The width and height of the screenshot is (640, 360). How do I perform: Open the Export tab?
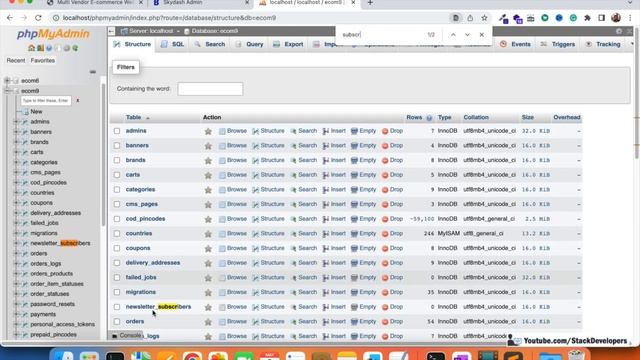point(288,44)
